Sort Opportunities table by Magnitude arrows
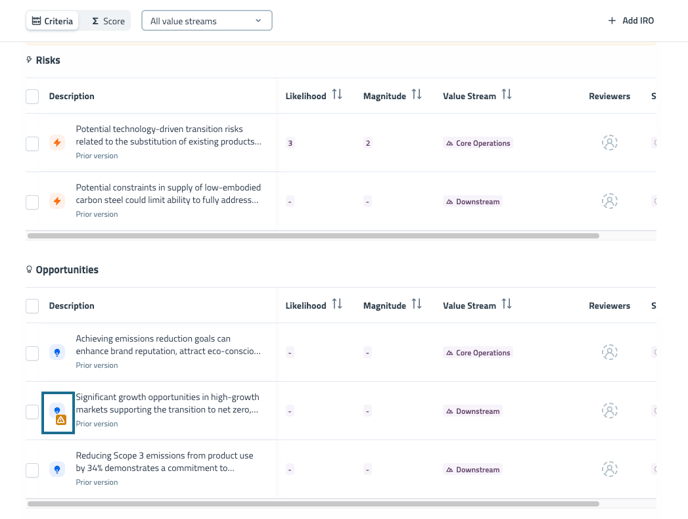 [416, 305]
